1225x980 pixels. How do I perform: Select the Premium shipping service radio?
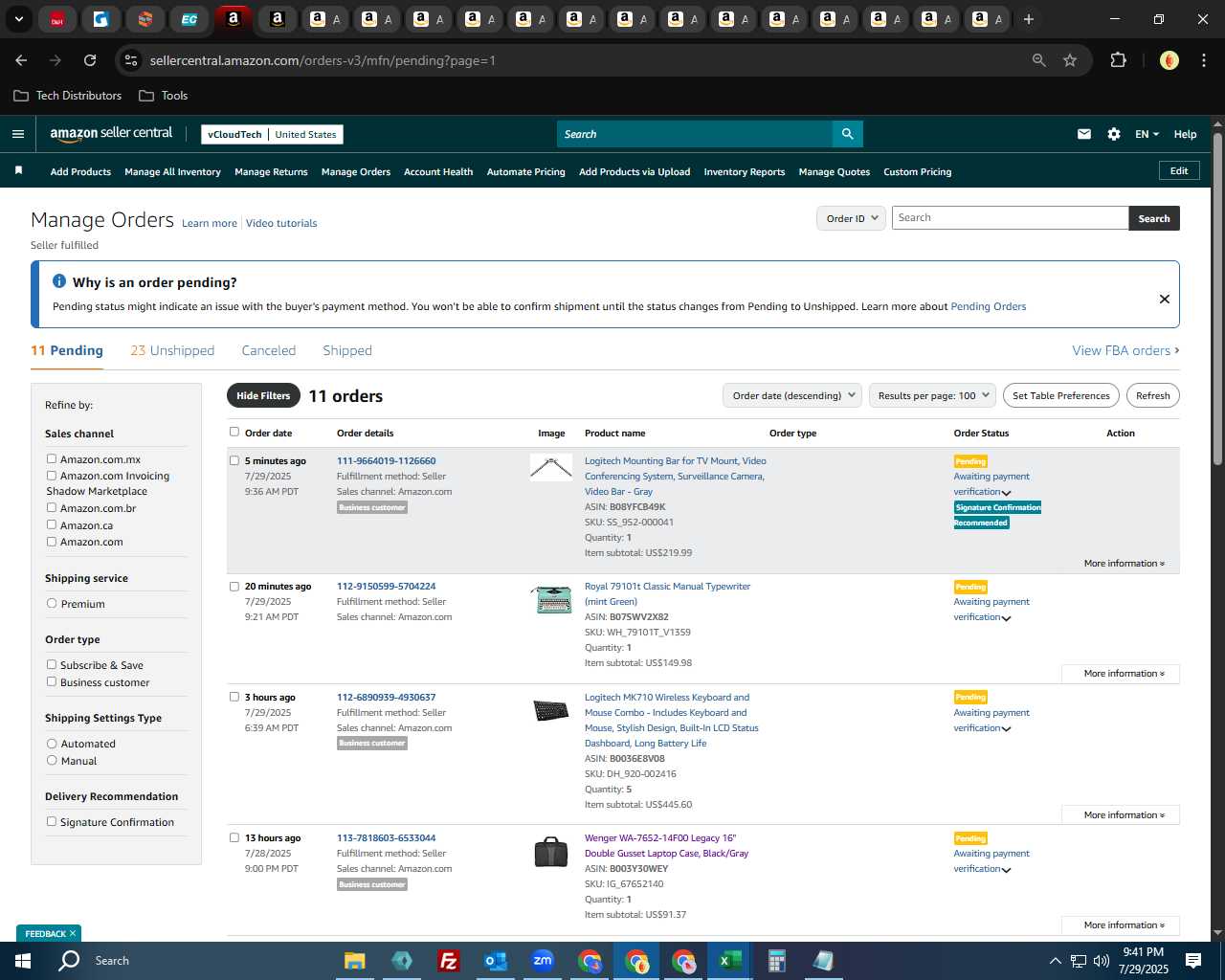[x=52, y=604]
